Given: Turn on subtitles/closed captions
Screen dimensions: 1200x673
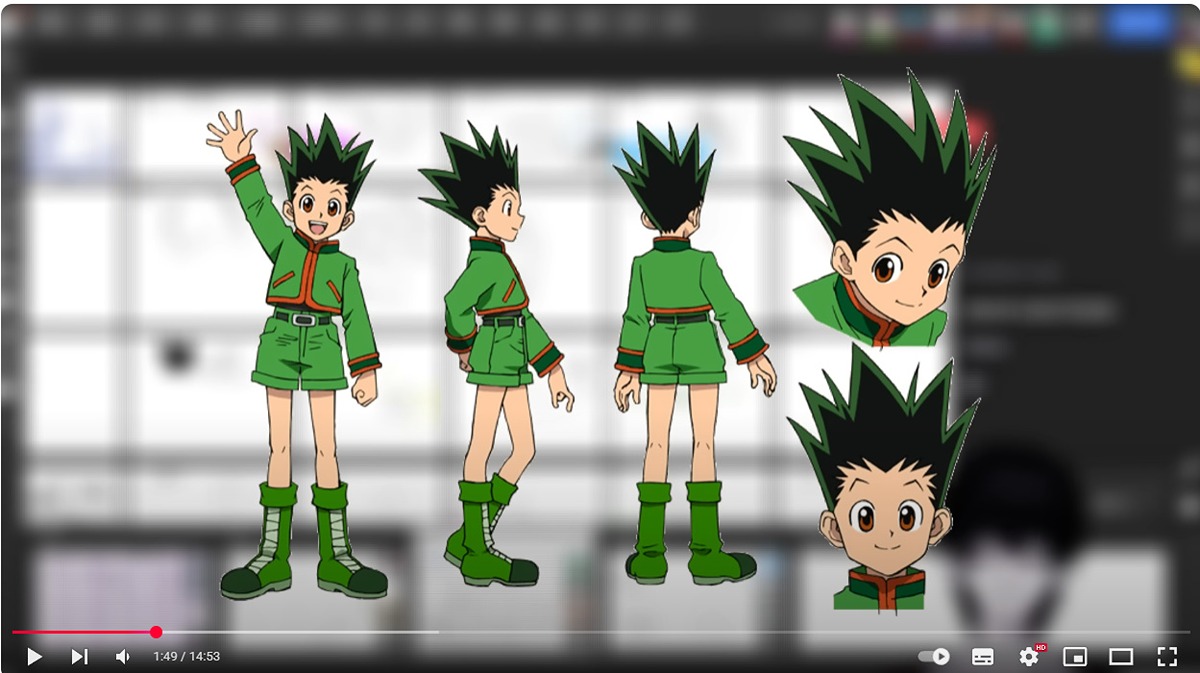Looking at the screenshot, I should [983, 657].
